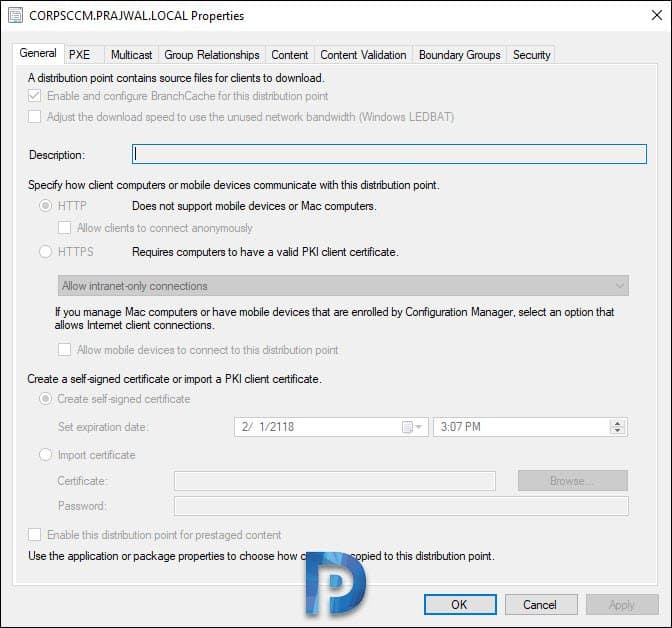This screenshot has height=628, width=672.
Task: Open the expiration date 2/1/2118 dropdown
Action: (331, 427)
